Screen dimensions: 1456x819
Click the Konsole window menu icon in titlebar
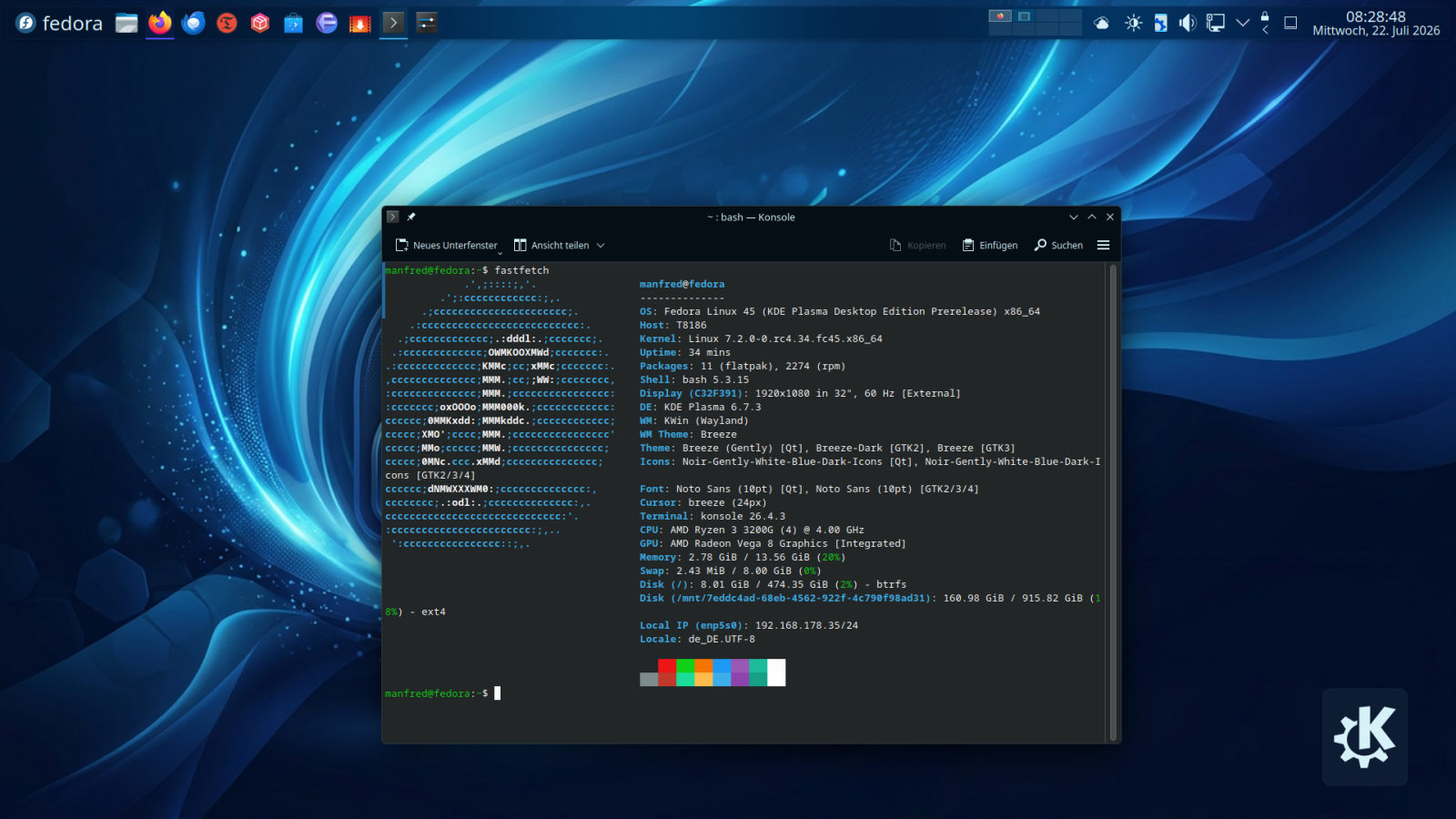[x=392, y=217]
